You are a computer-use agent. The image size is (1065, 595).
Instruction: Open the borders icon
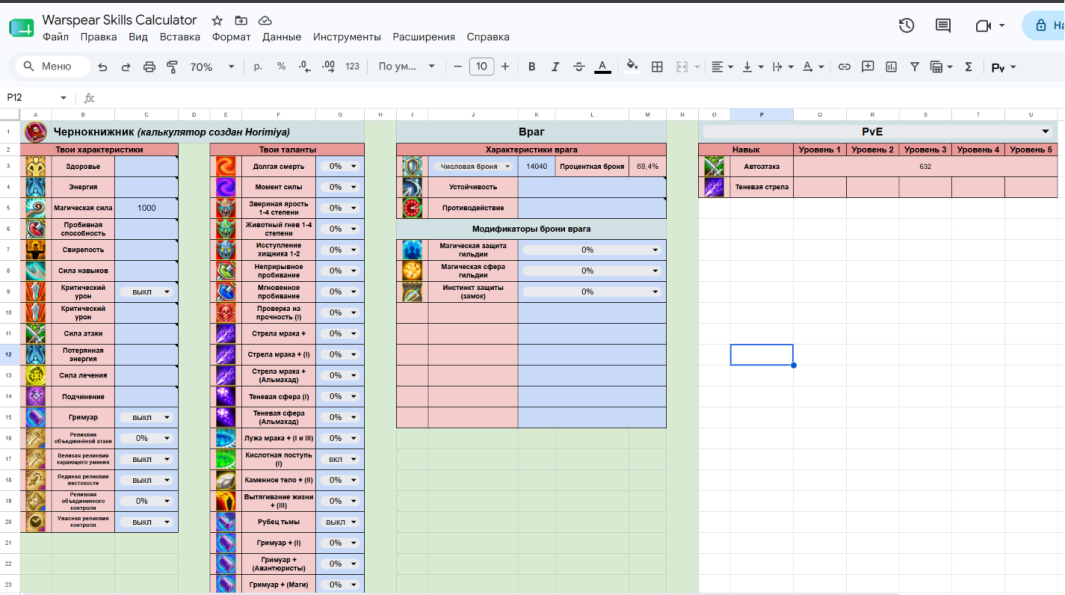pos(657,67)
